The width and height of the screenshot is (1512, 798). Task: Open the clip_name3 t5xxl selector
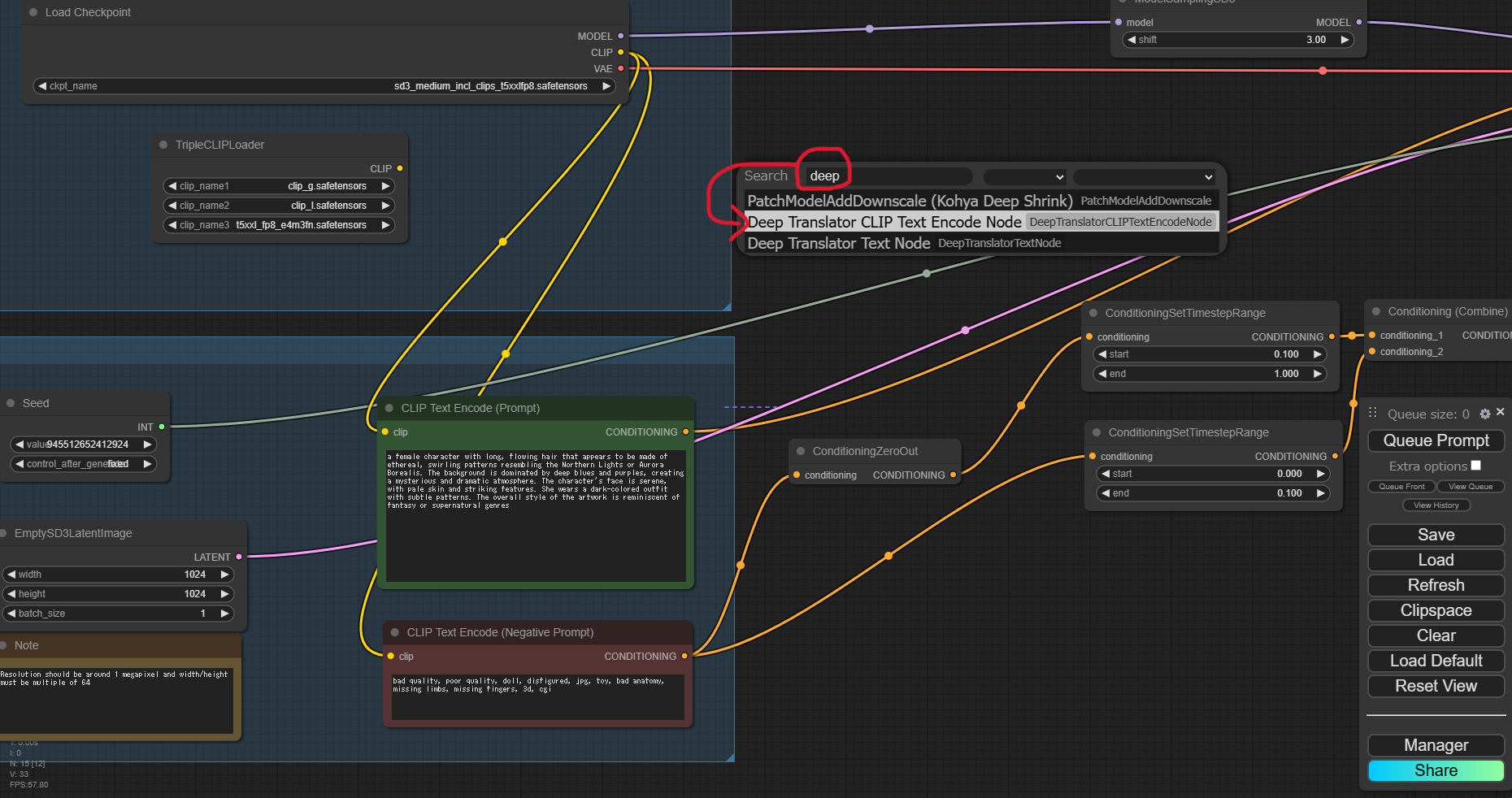tap(279, 225)
